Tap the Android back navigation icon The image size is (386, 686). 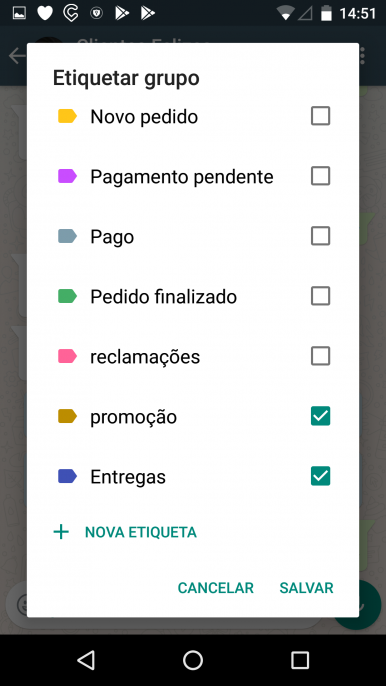click(86, 660)
